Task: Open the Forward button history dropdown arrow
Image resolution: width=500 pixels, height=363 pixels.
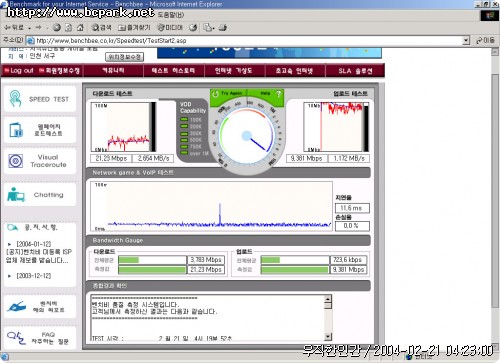Action: point(47,28)
